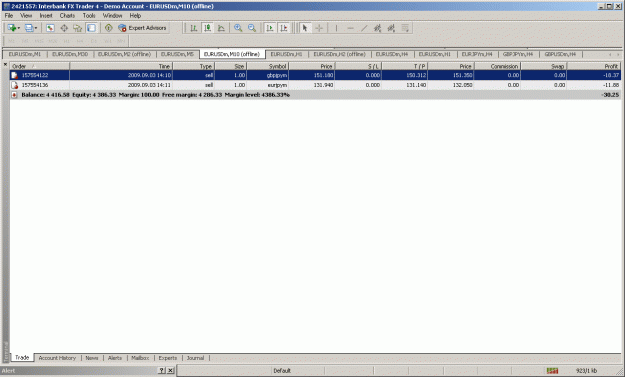Viewport: 625px width, 377px height.
Task: Switch to EURUSDm,M30 chart tab
Action: click(x=70, y=54)
